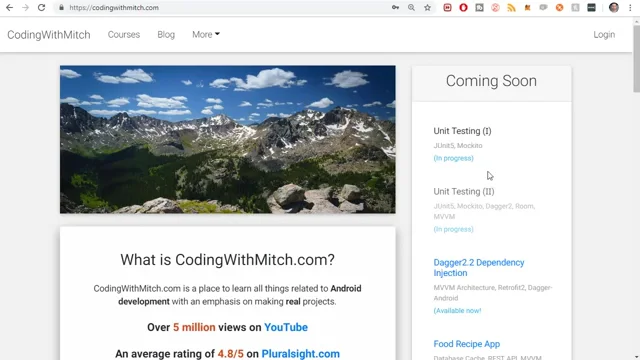This screenshot has width=640, height=360.
Task: Open the zoom magnifier icon
Action: click(x=411, y=7)
